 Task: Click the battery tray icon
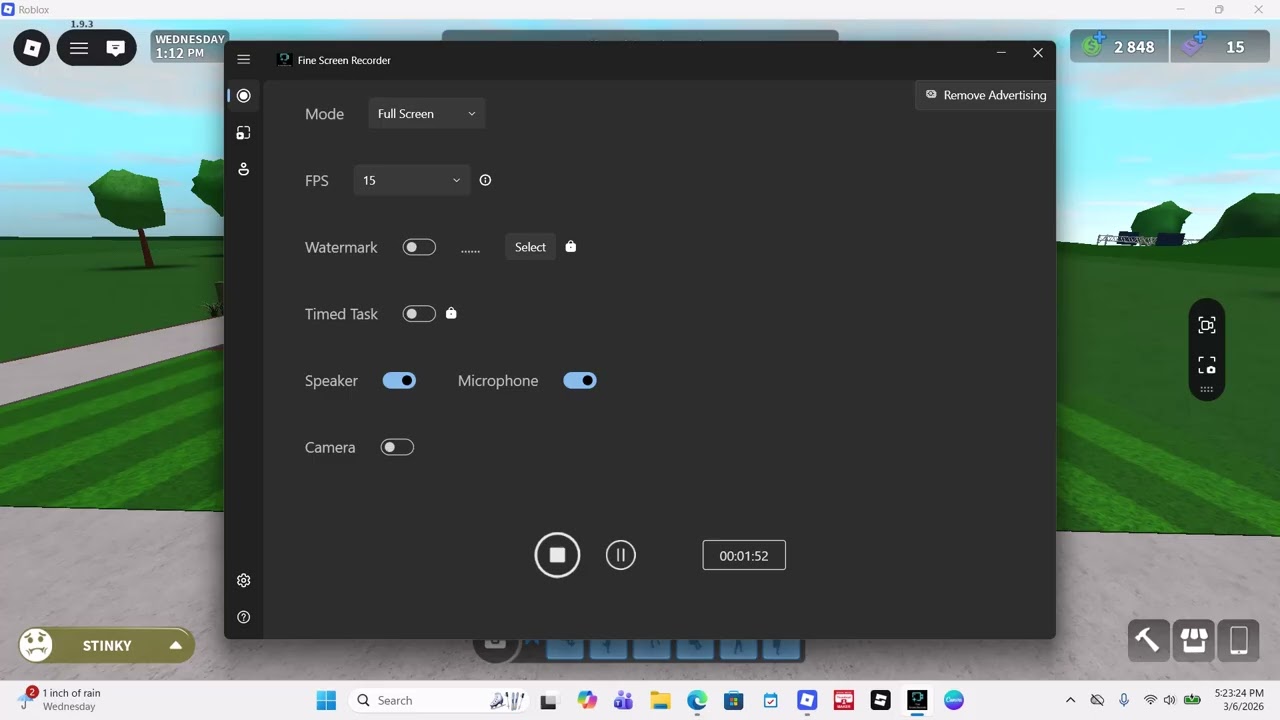(x=1192, y=700)
